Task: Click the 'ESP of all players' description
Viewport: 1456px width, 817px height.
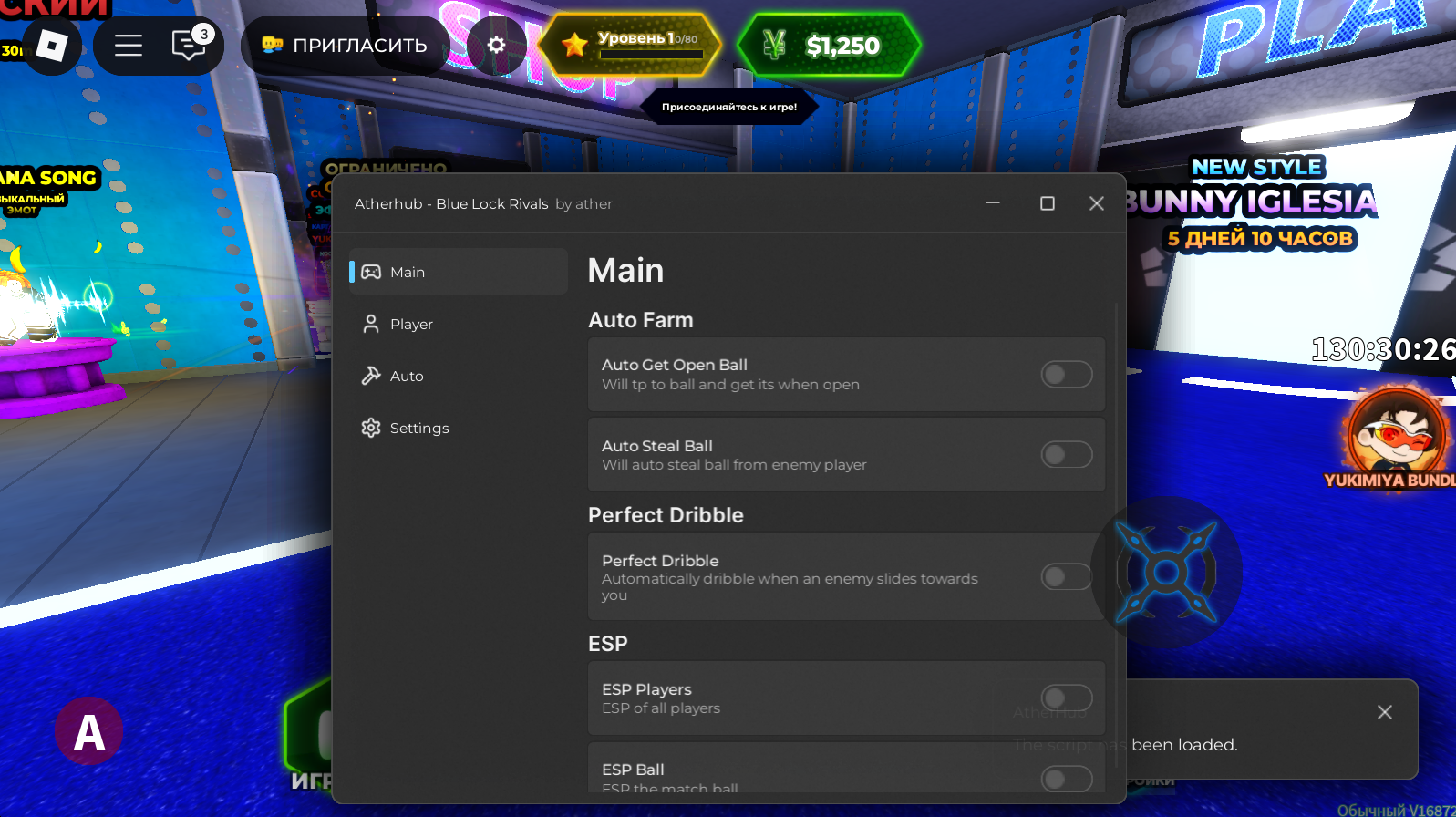Action: (x=661, y=708)
